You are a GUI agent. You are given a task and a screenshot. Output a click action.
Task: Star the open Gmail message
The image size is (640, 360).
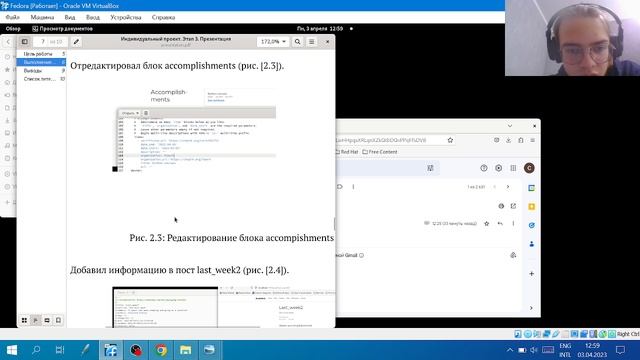click(487, 223)
